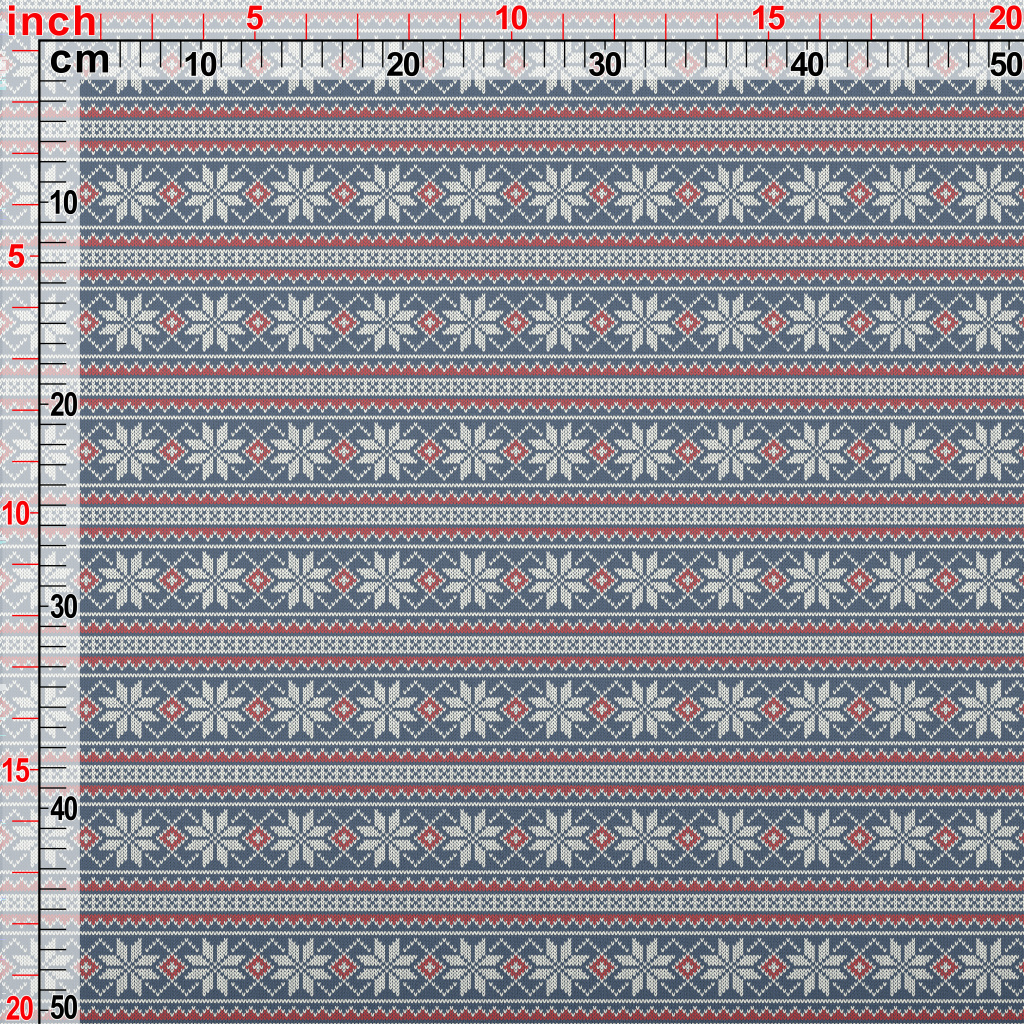
Task: Select the red 20 on the left inch ruler
Action: (x=19, y=1006)
